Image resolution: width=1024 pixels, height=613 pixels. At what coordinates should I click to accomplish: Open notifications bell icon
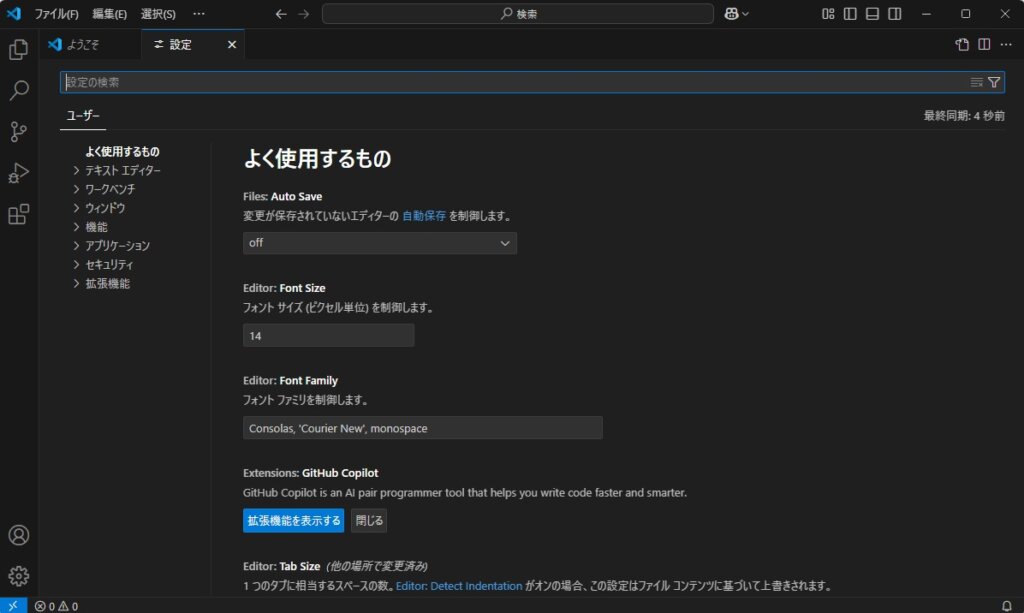click(x=1006, y=606)
